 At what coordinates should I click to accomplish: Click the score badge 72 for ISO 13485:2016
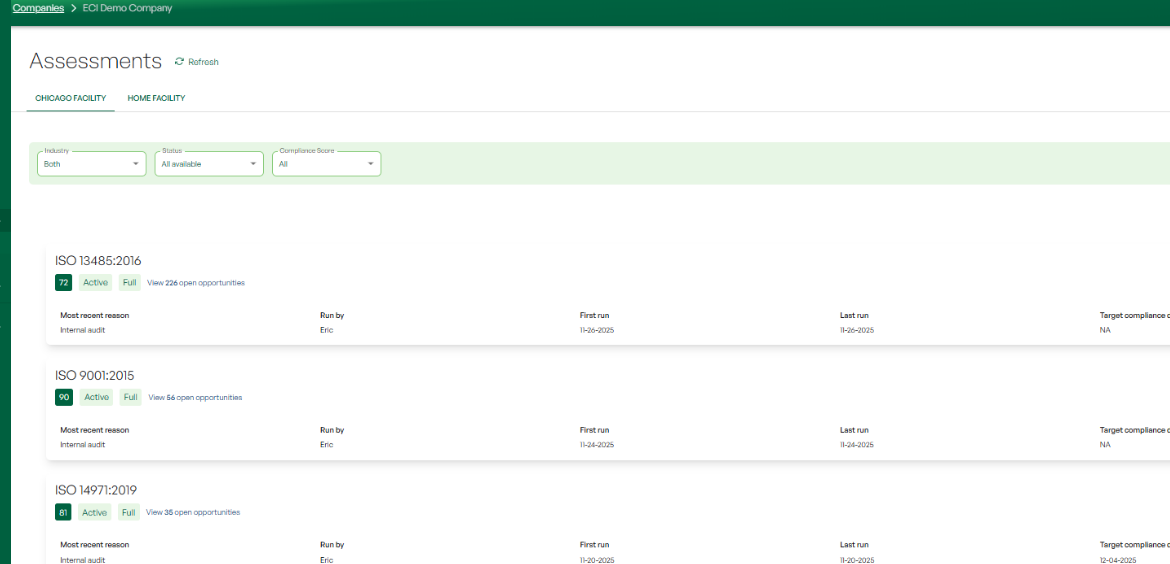click(x=63, y=283)
